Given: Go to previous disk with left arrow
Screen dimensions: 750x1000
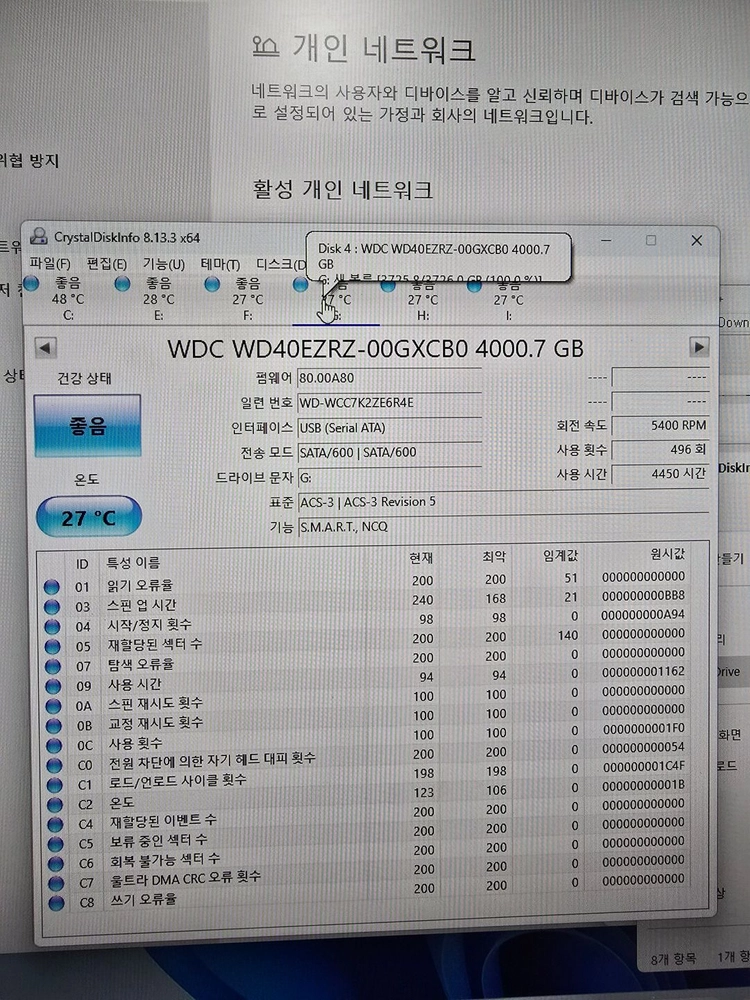Looking at the screenshot, I should point(45,348).
